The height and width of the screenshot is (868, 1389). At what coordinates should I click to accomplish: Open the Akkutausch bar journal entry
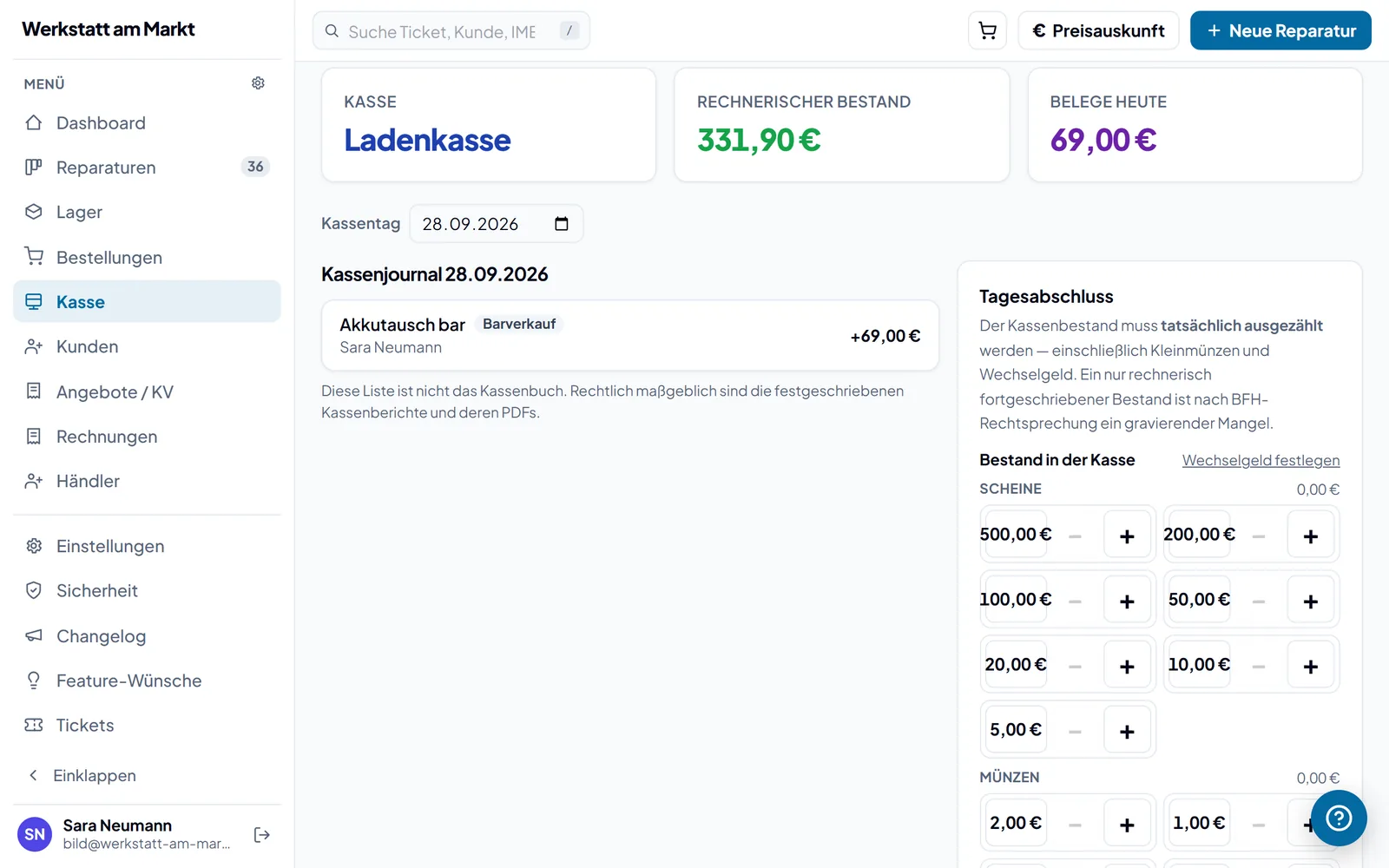[x=630, y=336]
